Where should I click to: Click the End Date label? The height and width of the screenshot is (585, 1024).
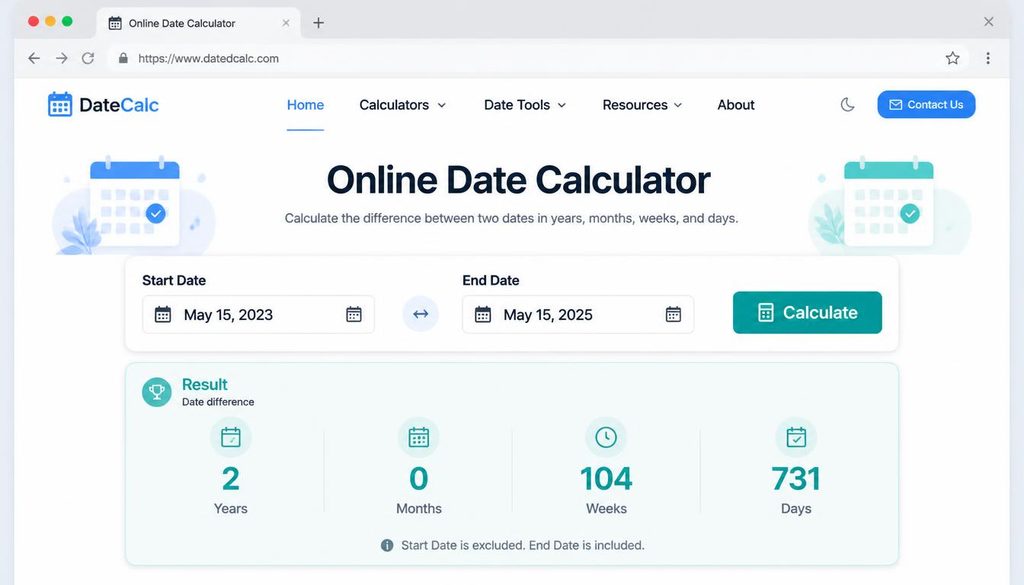click(490, 281)
